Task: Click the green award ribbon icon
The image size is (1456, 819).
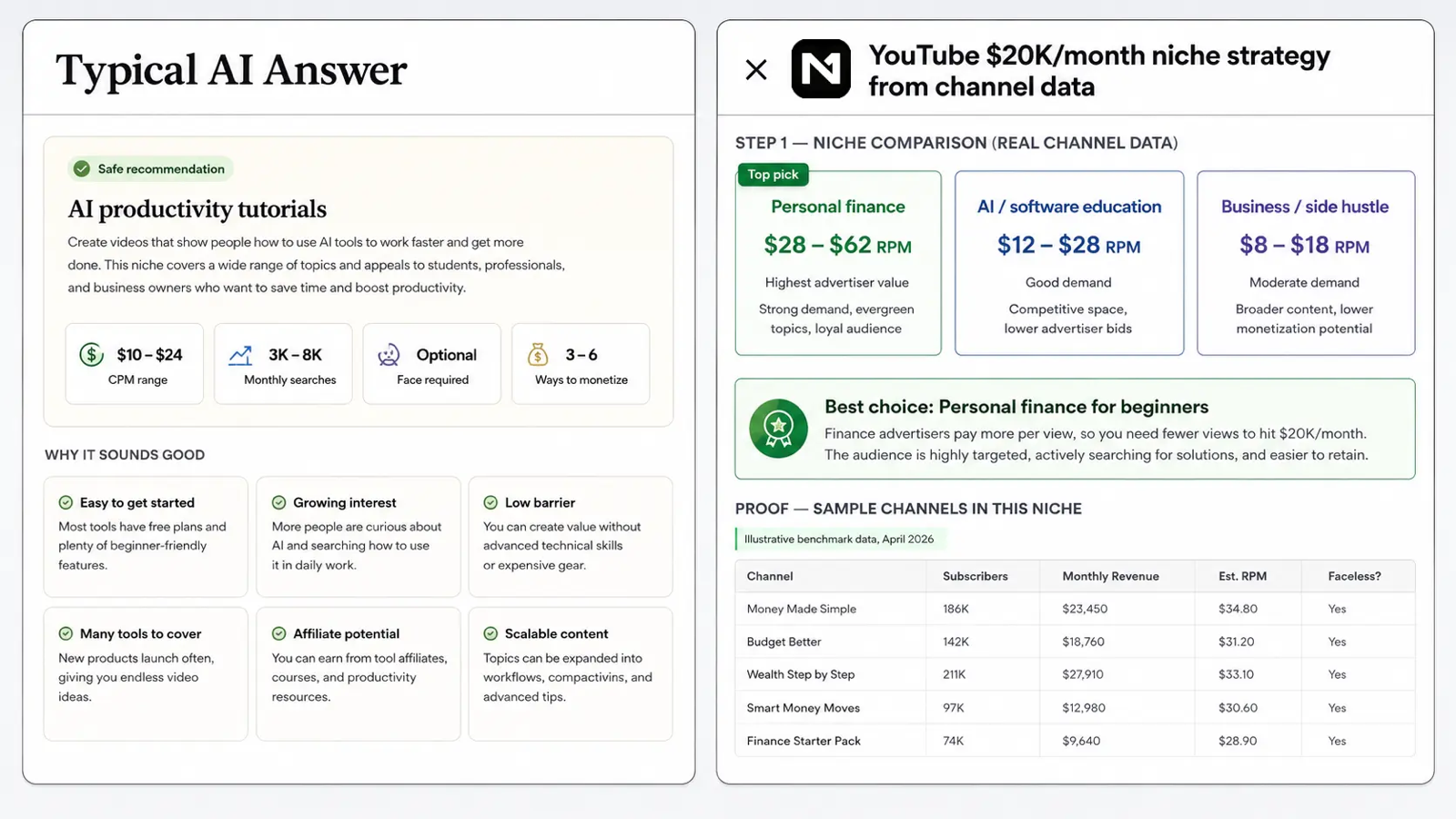Action: pos(778,428)
